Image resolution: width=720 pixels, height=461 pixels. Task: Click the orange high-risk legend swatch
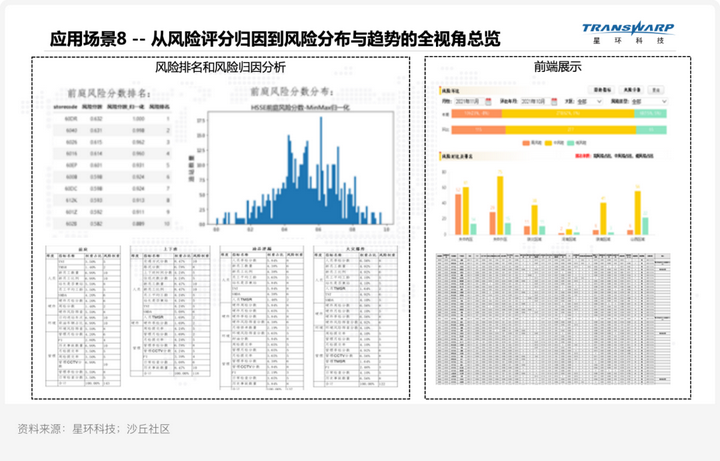(526, 143)
